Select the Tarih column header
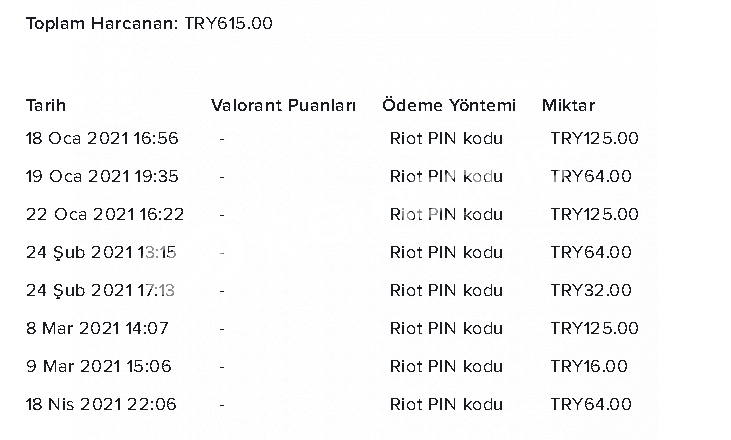The image size is (731, 440). tap(46, 105)
